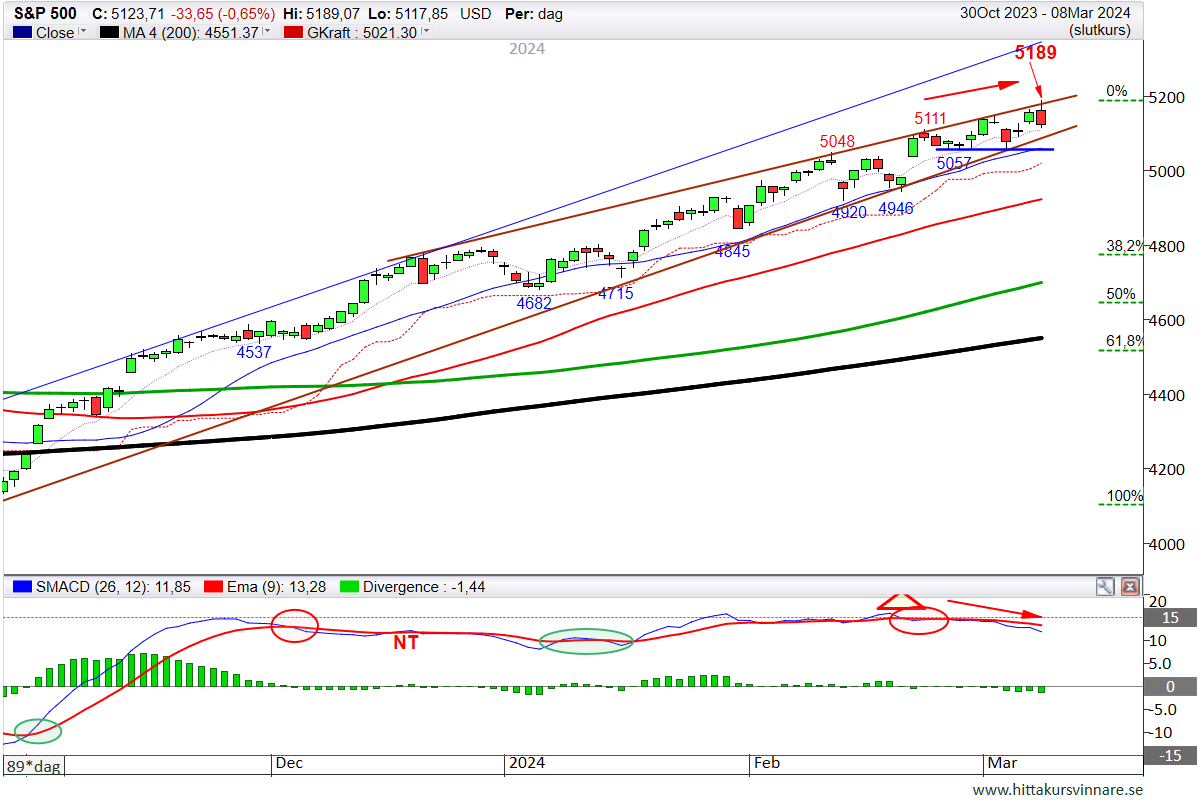Click the Feb label on time axis
Screen dimensions: 1200x800
pyautogui.click(x=766, y=763)
